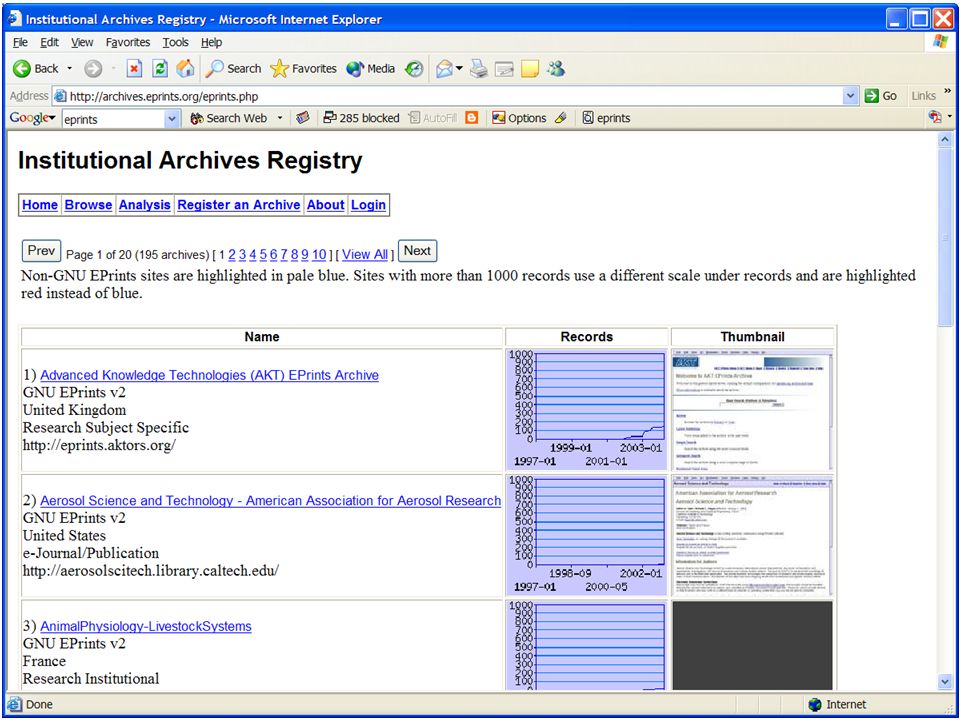Viewport: 960px width, 720px height.
Task: Expand the Mail button dropdown arrow
Action: point(459,69)
